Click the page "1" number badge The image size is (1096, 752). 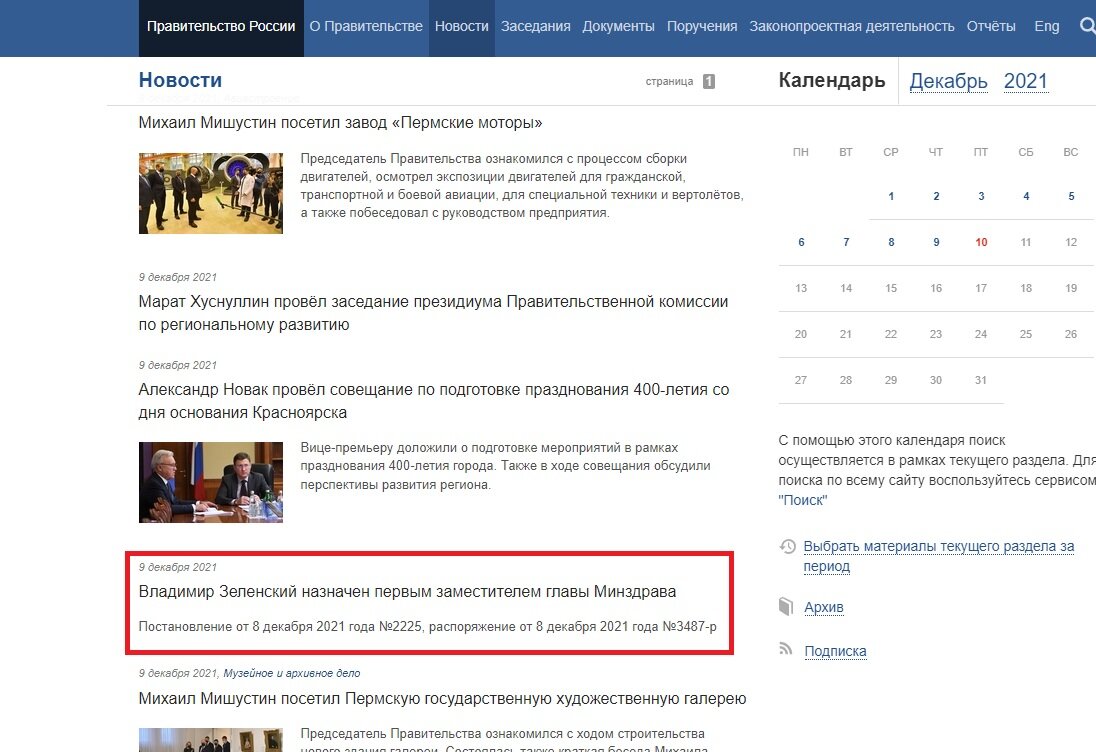709,81
